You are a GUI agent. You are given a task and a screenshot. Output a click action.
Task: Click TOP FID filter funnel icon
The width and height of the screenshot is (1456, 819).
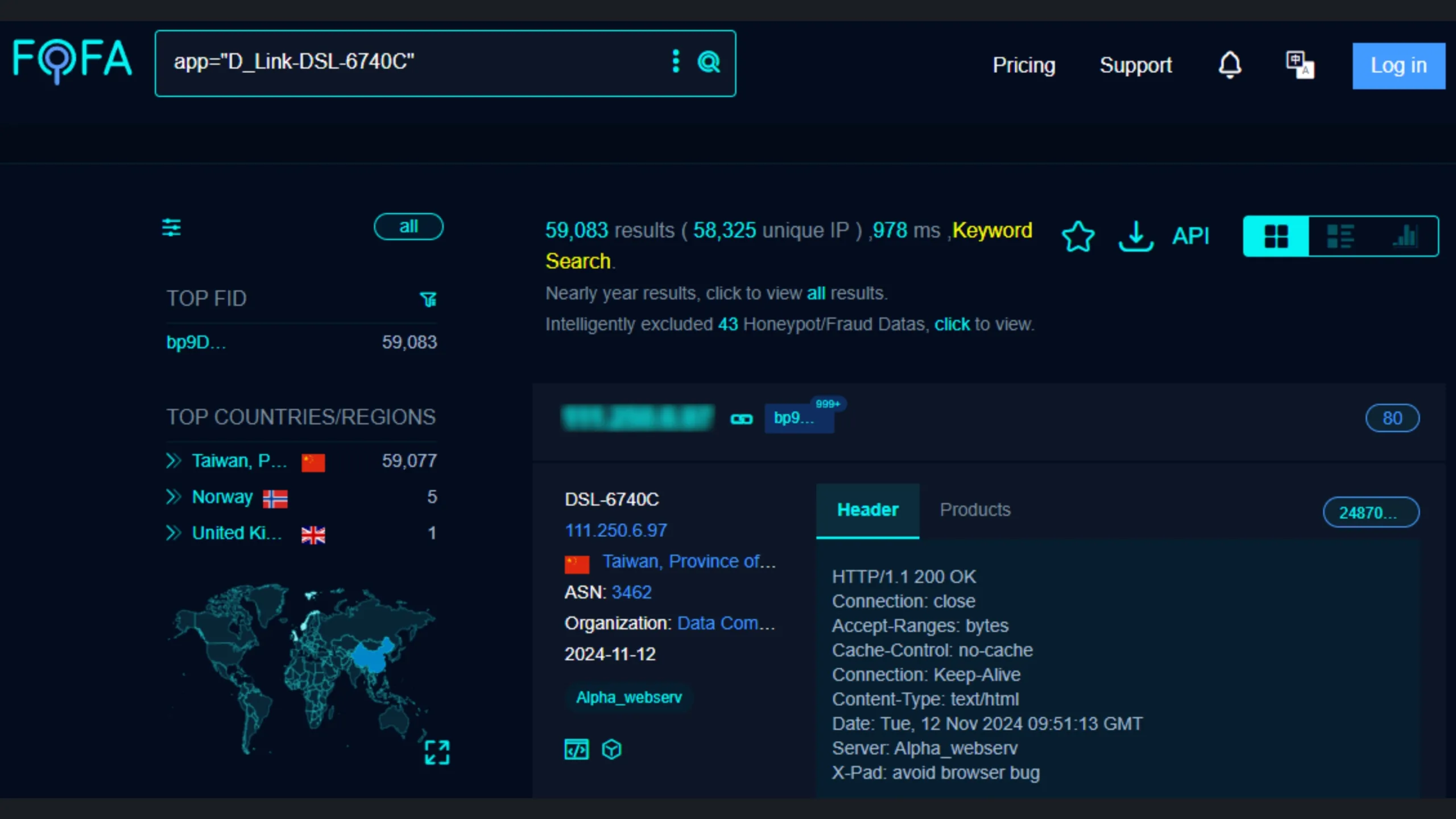[428, 299]
